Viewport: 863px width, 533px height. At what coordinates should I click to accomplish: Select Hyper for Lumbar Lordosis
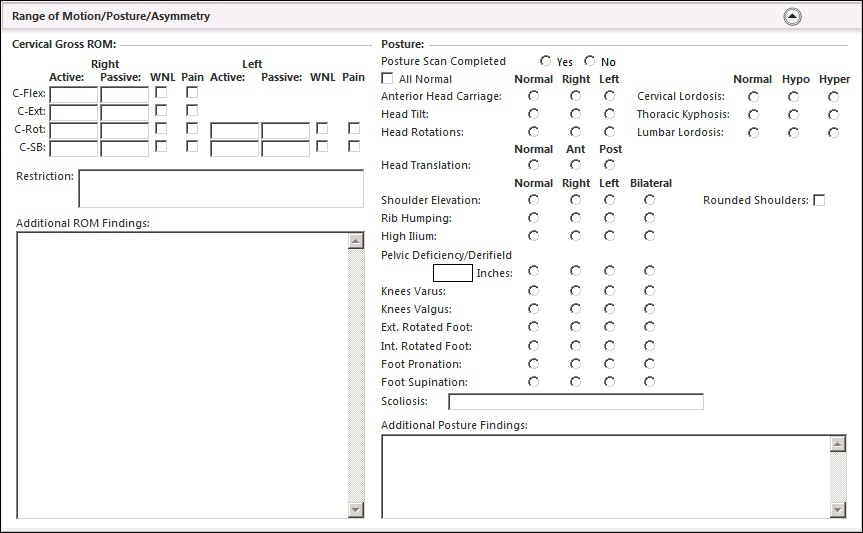833,133
